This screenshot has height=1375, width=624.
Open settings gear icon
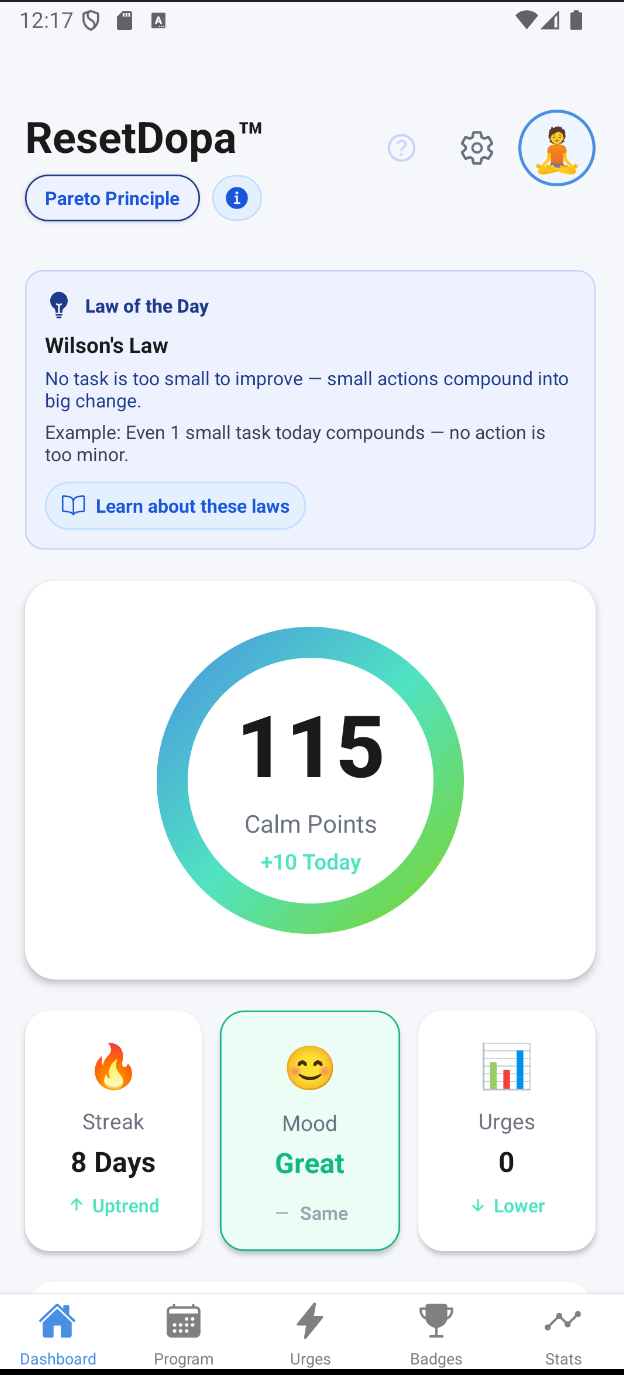[x=477, y=148]
